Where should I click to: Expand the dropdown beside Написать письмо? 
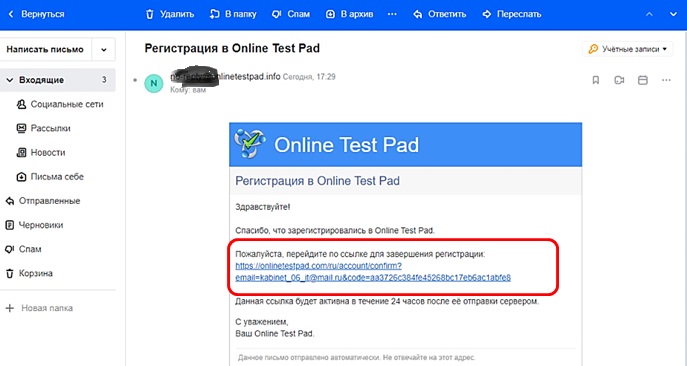[x=104, y=50]
